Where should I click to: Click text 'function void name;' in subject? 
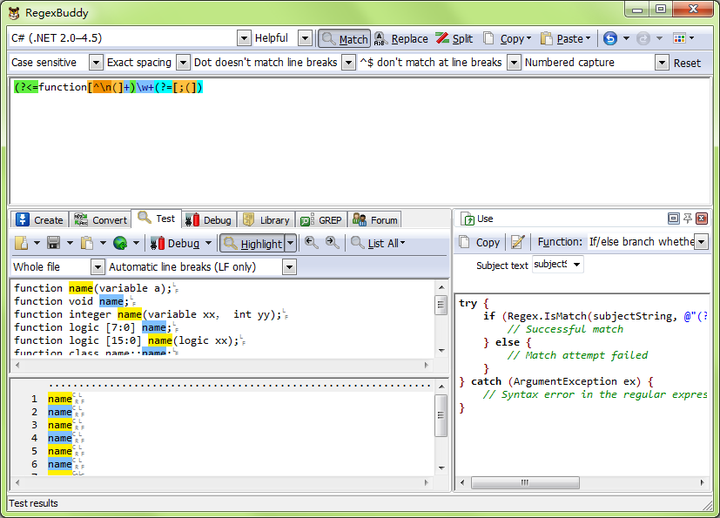72,301
